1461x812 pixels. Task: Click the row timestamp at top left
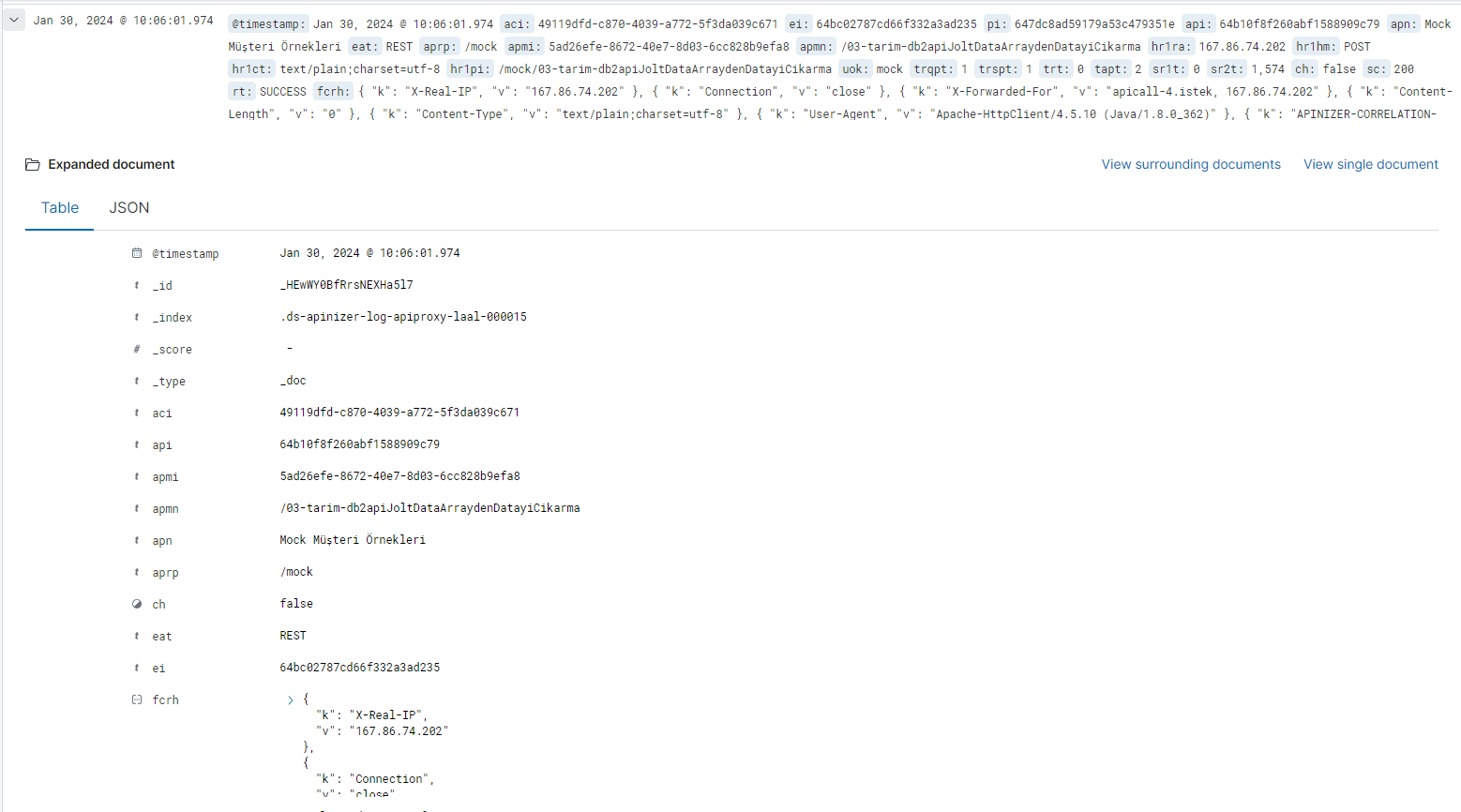[x=123, y=21]
